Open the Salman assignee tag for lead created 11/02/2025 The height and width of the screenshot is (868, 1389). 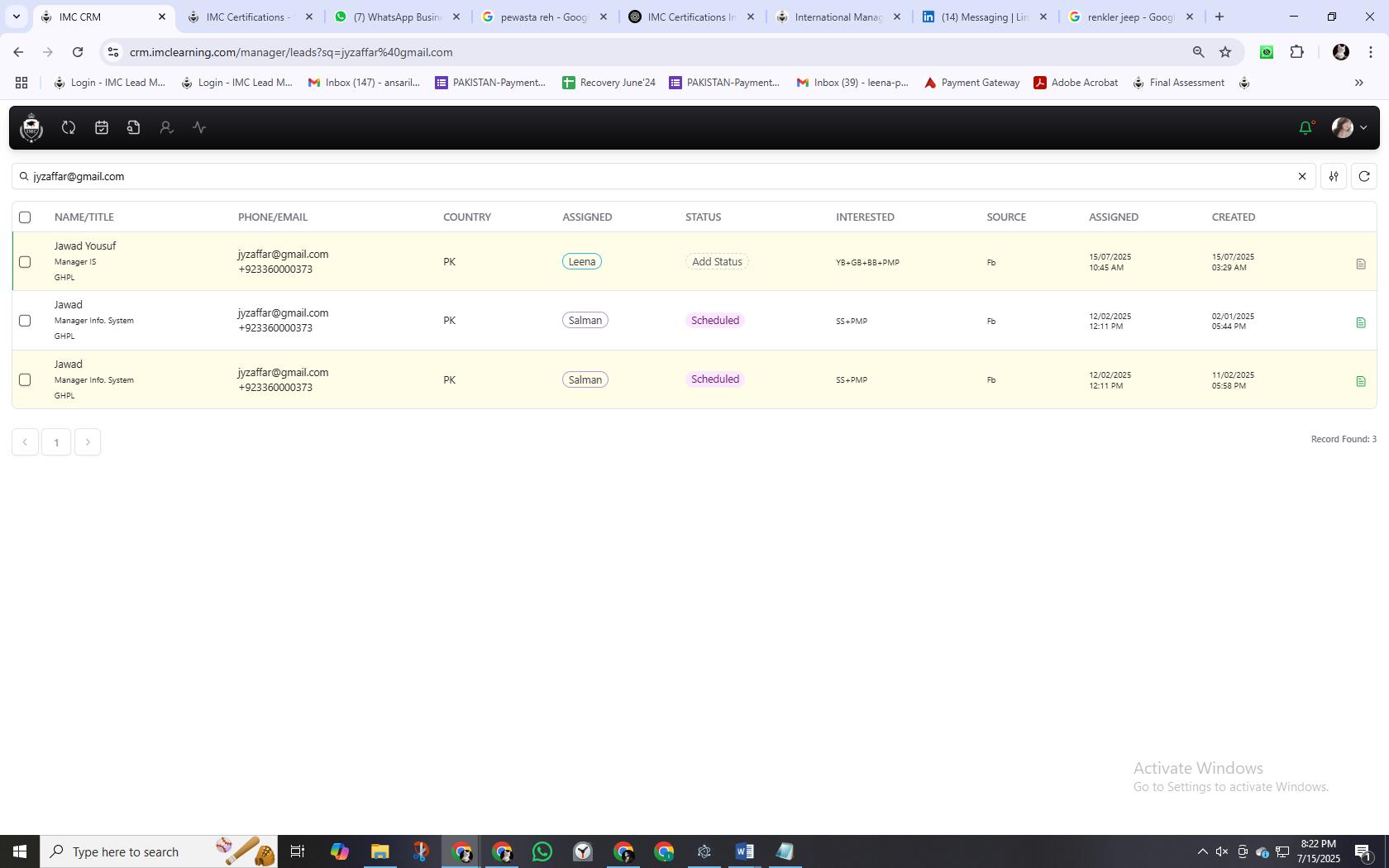(585, 379)
